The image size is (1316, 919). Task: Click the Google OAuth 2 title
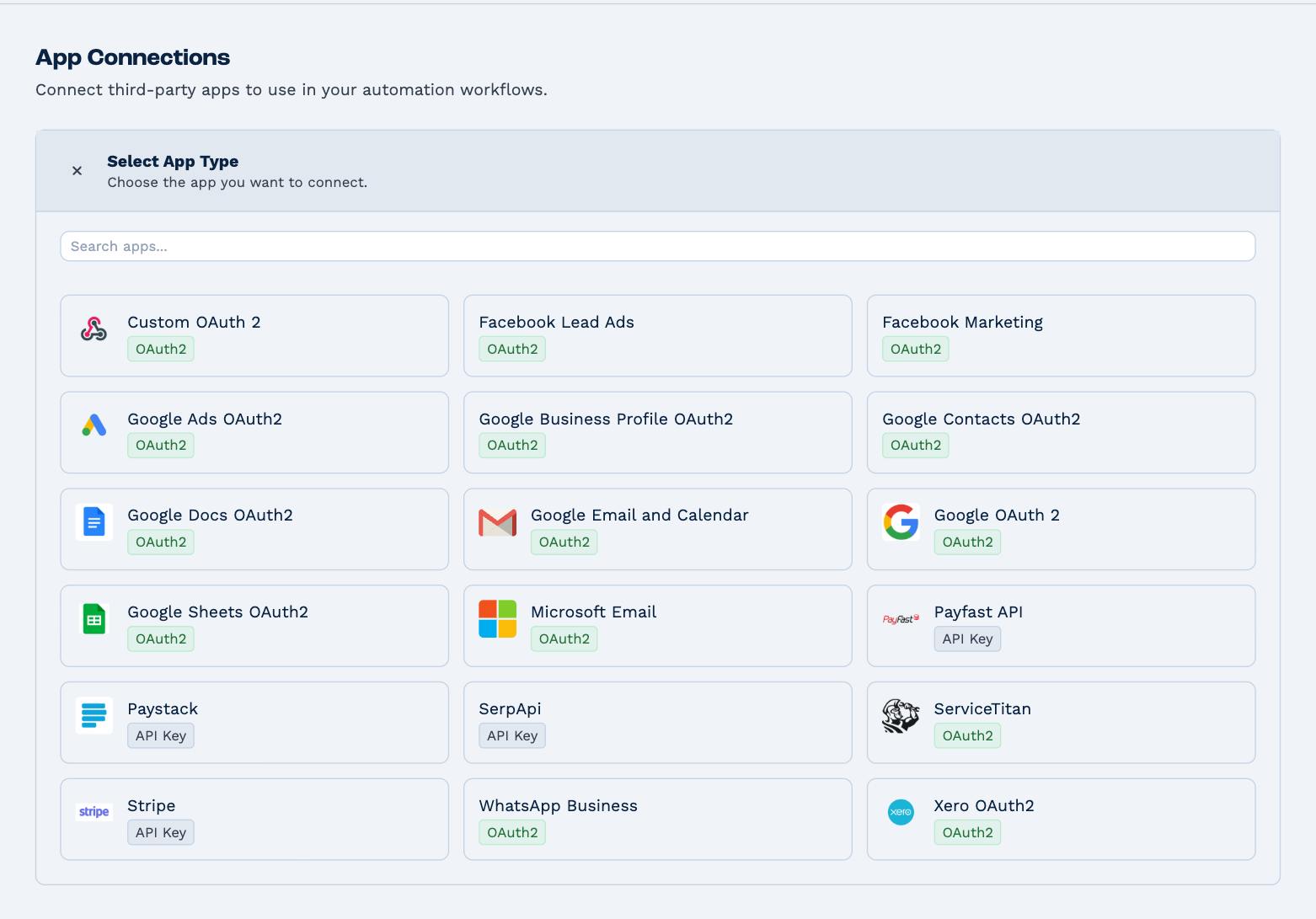click(997, 516)
